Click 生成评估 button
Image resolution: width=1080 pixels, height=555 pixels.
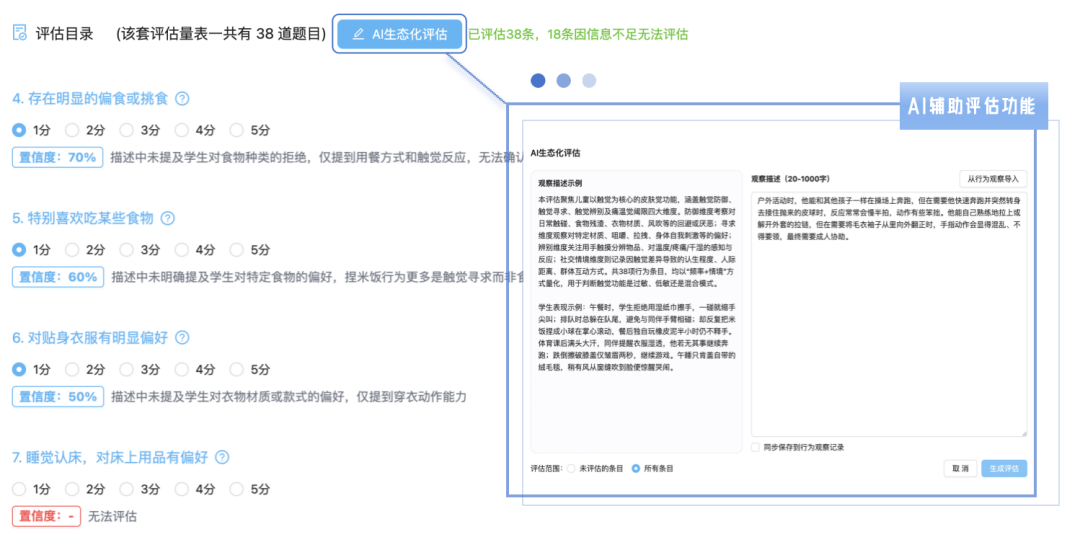(x=1004, y=468)
